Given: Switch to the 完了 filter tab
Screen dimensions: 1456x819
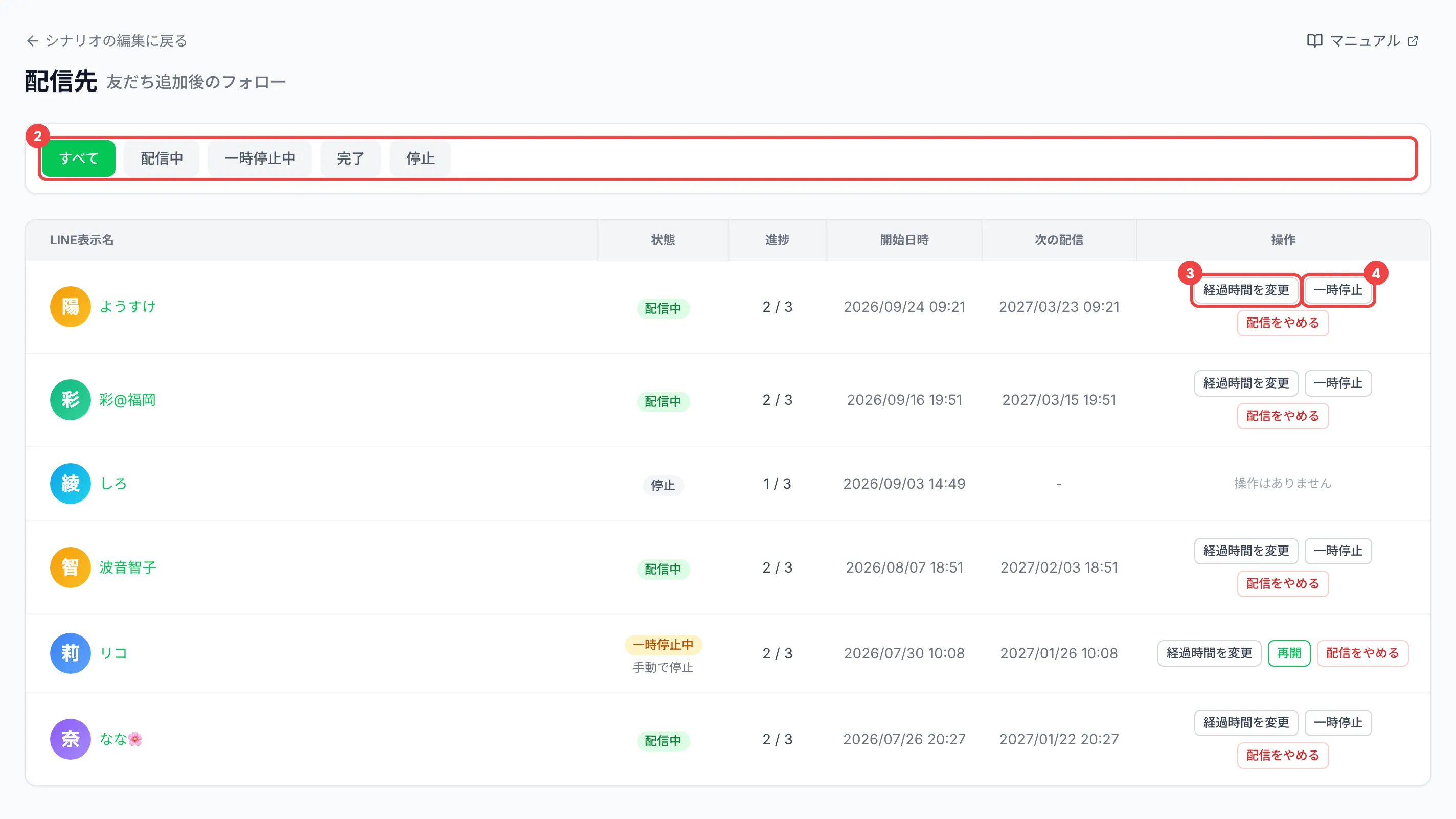Looking at the screenshot, I should tap(350, 158).
